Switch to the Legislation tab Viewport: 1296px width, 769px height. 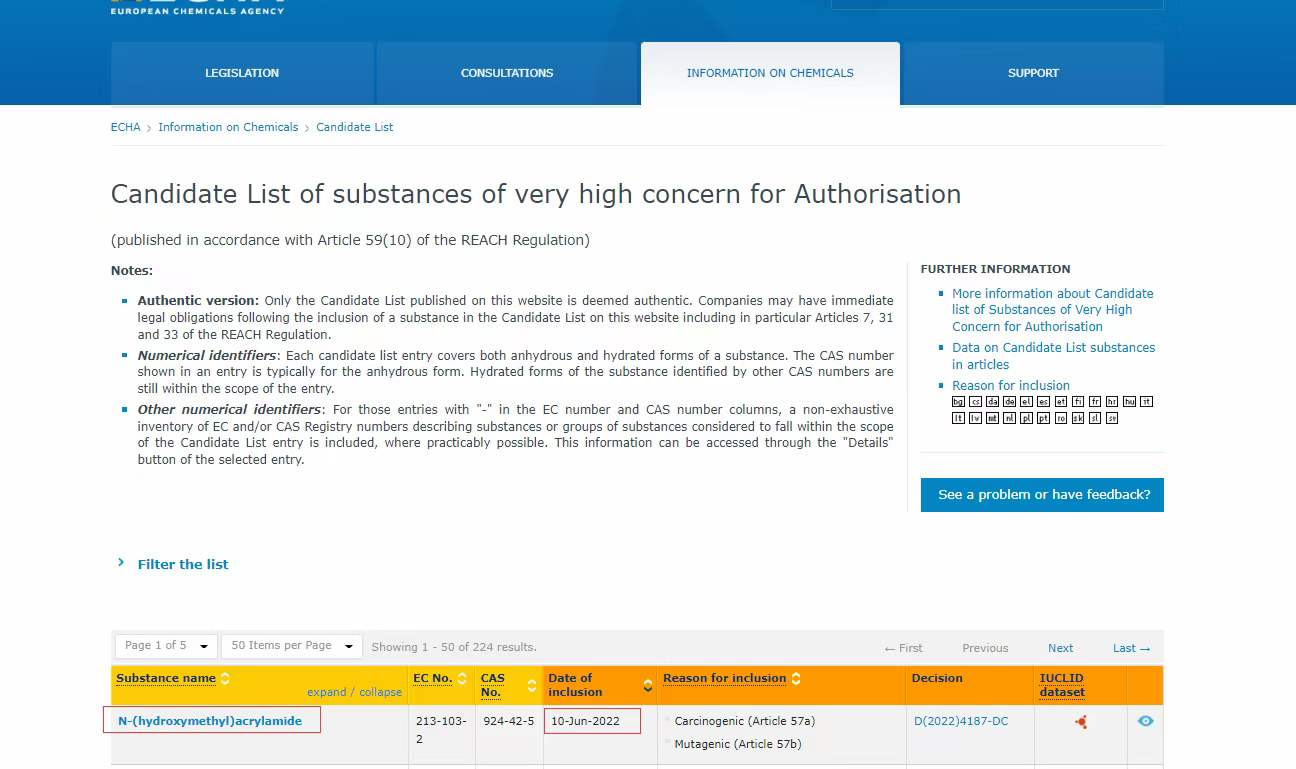click(x=242, y=73)
